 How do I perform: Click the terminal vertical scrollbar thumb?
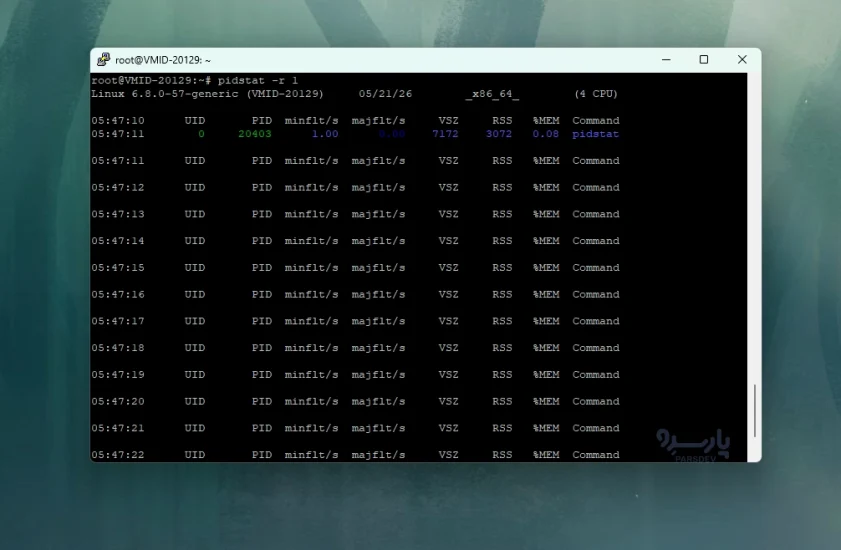coord(754,410)
